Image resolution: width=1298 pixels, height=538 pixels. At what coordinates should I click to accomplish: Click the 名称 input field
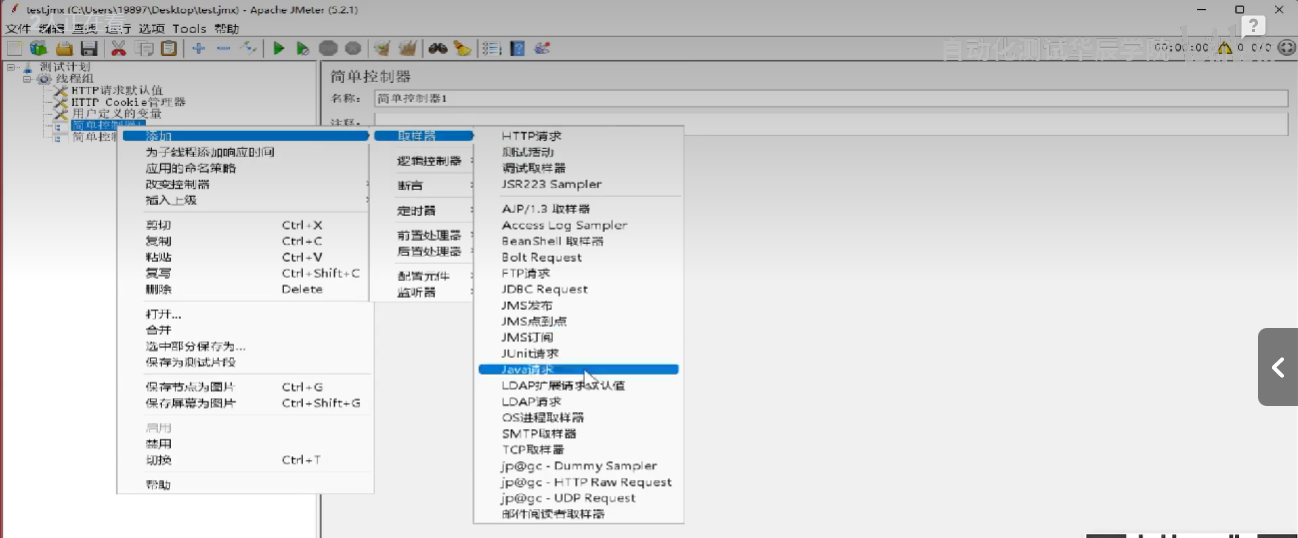tap(831, 98)
